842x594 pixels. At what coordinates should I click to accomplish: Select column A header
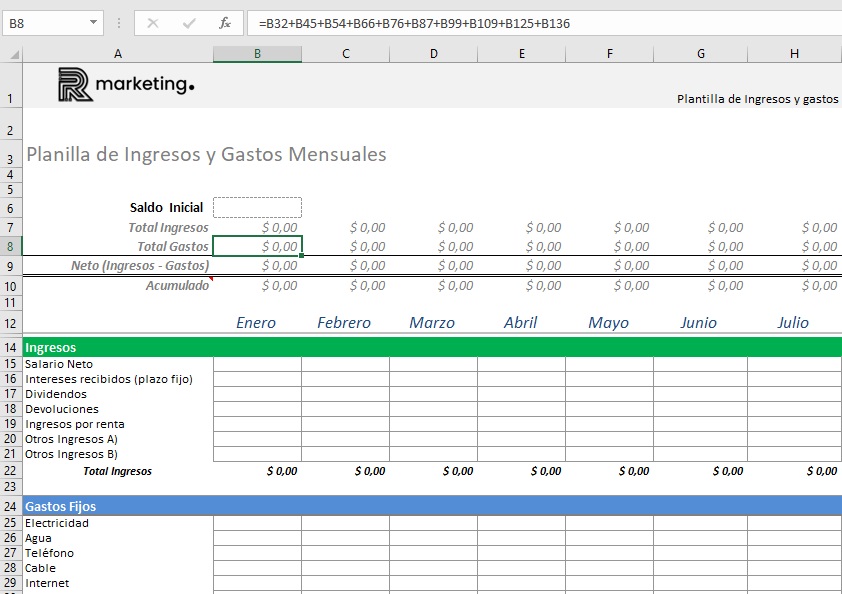pyautogui.click(x=118, y=54)
